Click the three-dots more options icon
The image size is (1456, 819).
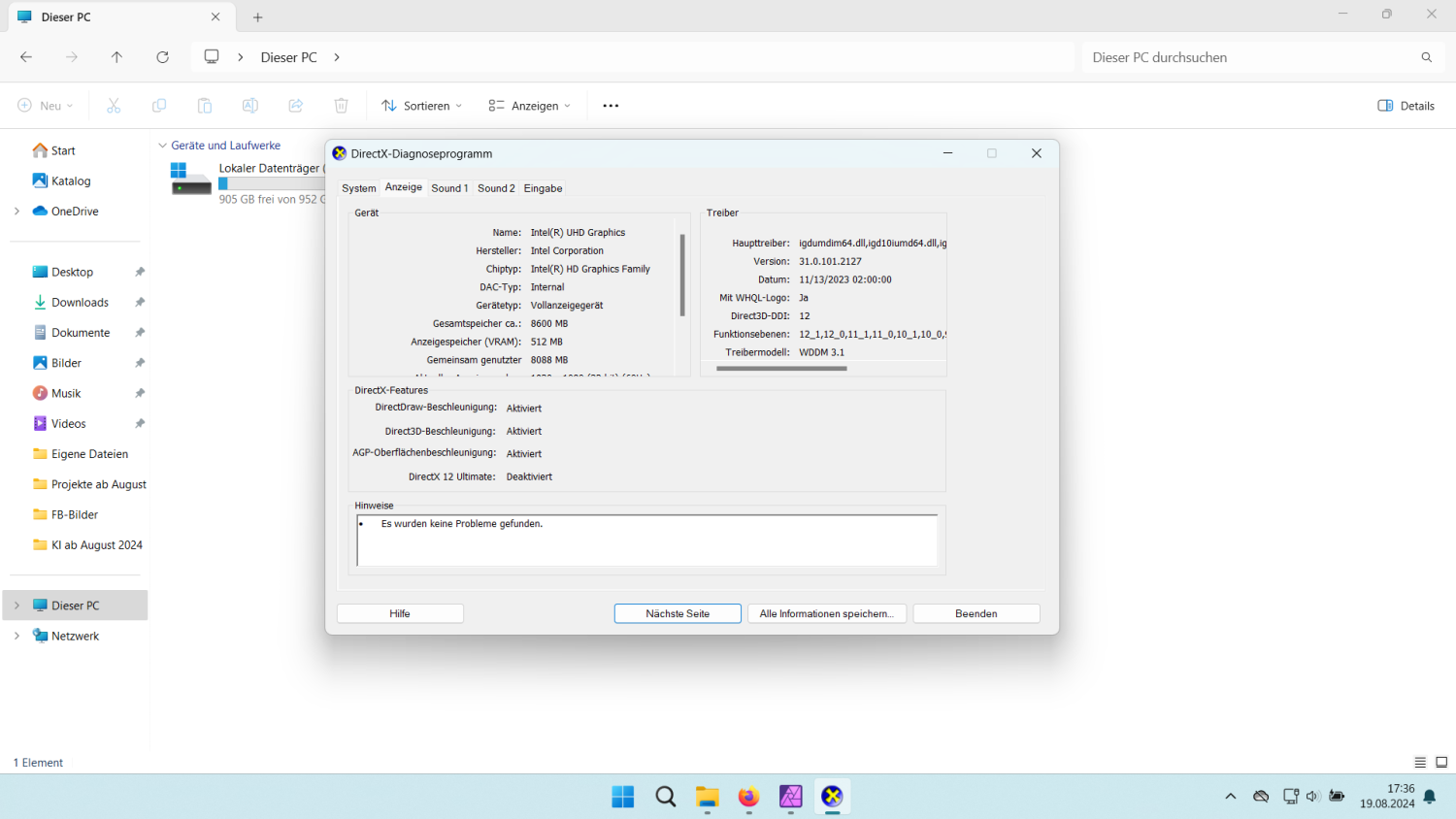(611, 106)
